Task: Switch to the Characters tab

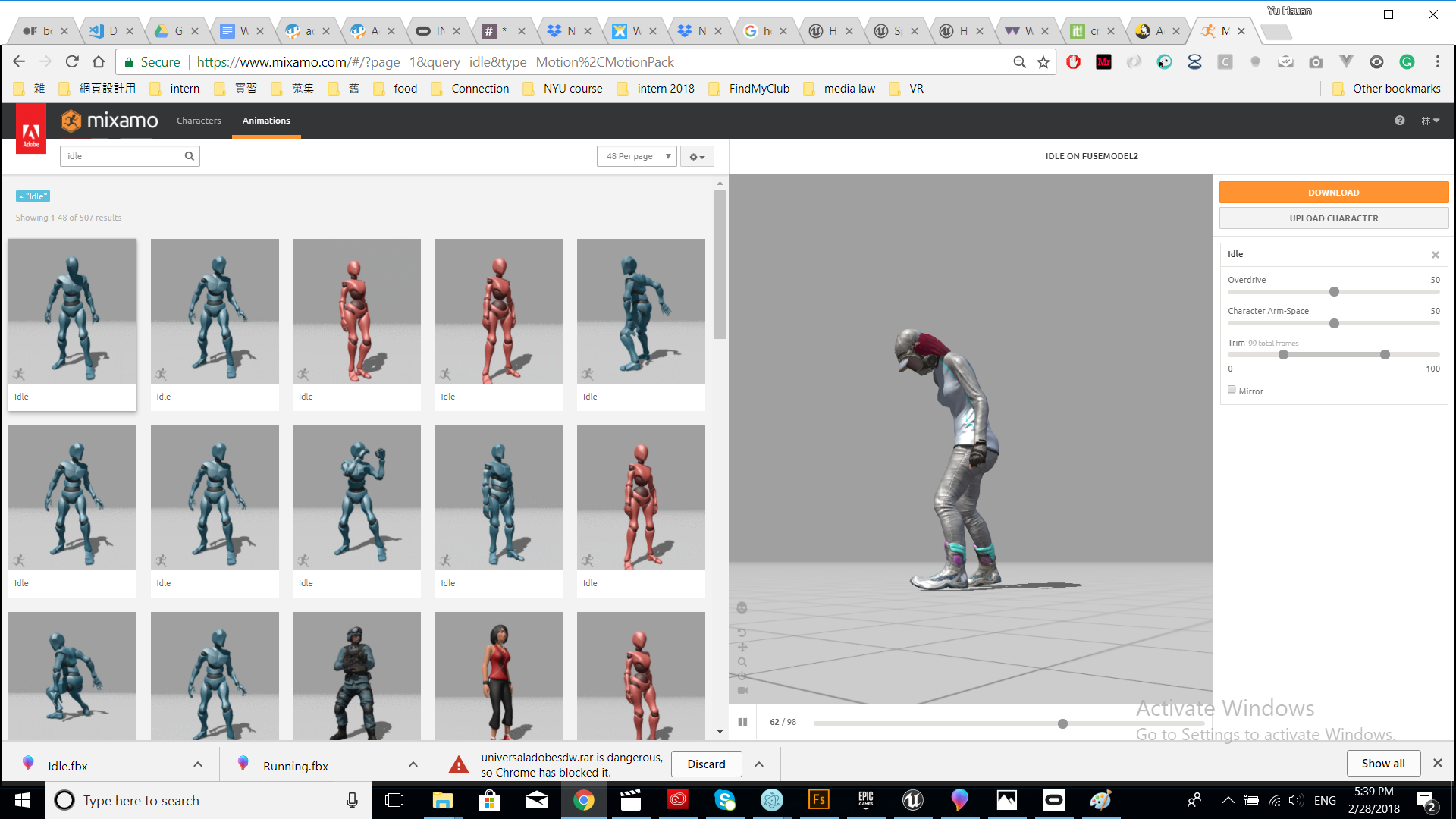Action: pos(199,121)
